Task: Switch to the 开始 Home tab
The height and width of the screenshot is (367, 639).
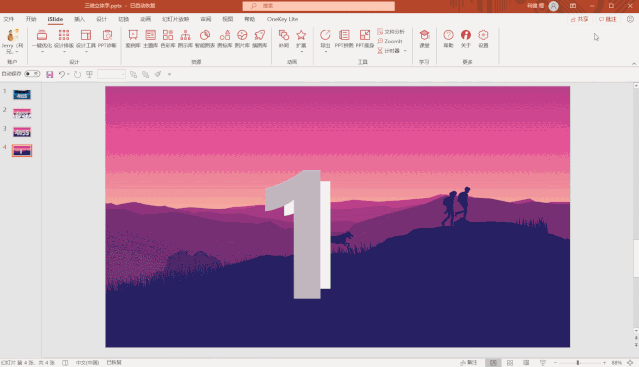Action: [x=31, y=19]
